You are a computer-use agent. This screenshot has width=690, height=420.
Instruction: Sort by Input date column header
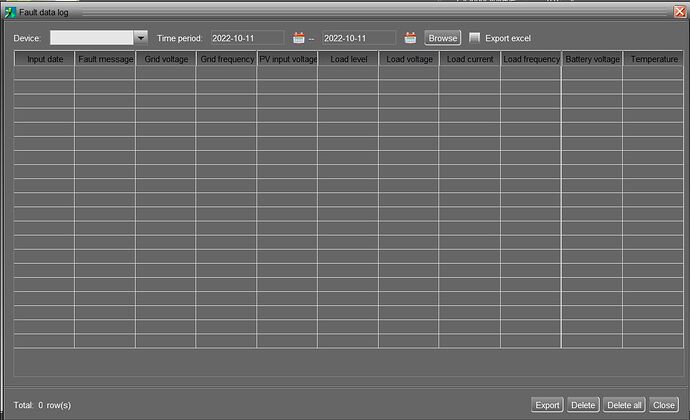pos(44,59)
